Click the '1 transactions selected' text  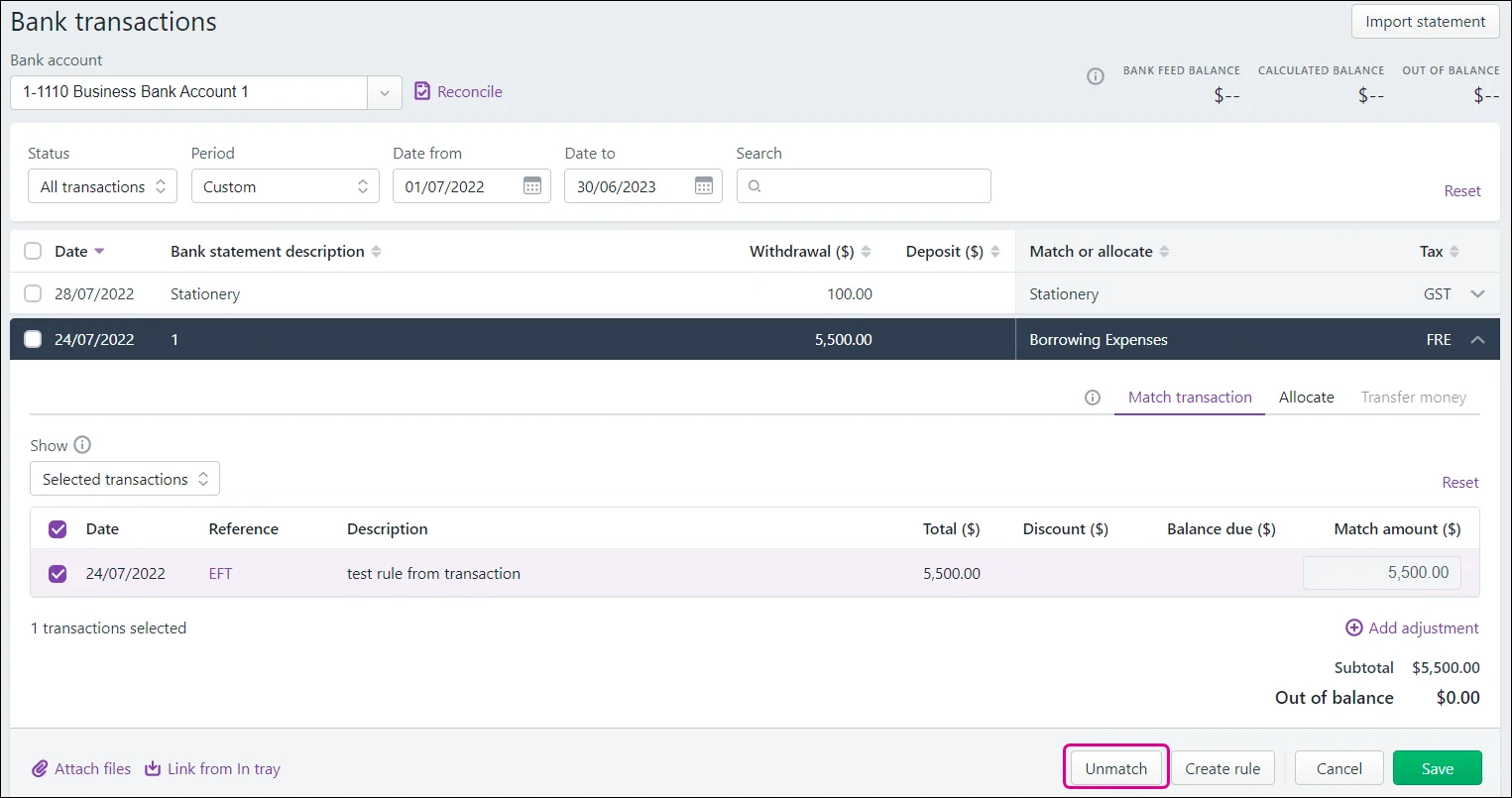tap(109, 627)
